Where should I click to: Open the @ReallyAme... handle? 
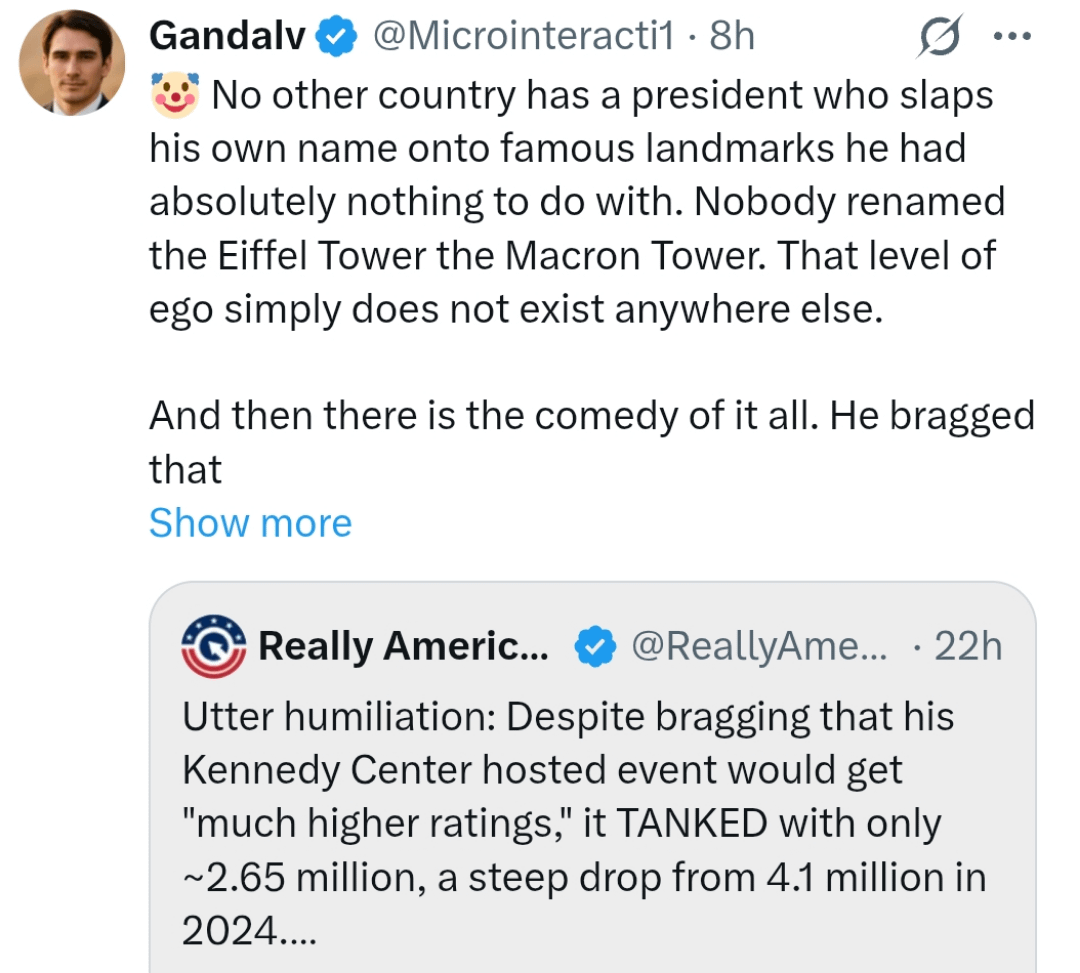[760, 647]
